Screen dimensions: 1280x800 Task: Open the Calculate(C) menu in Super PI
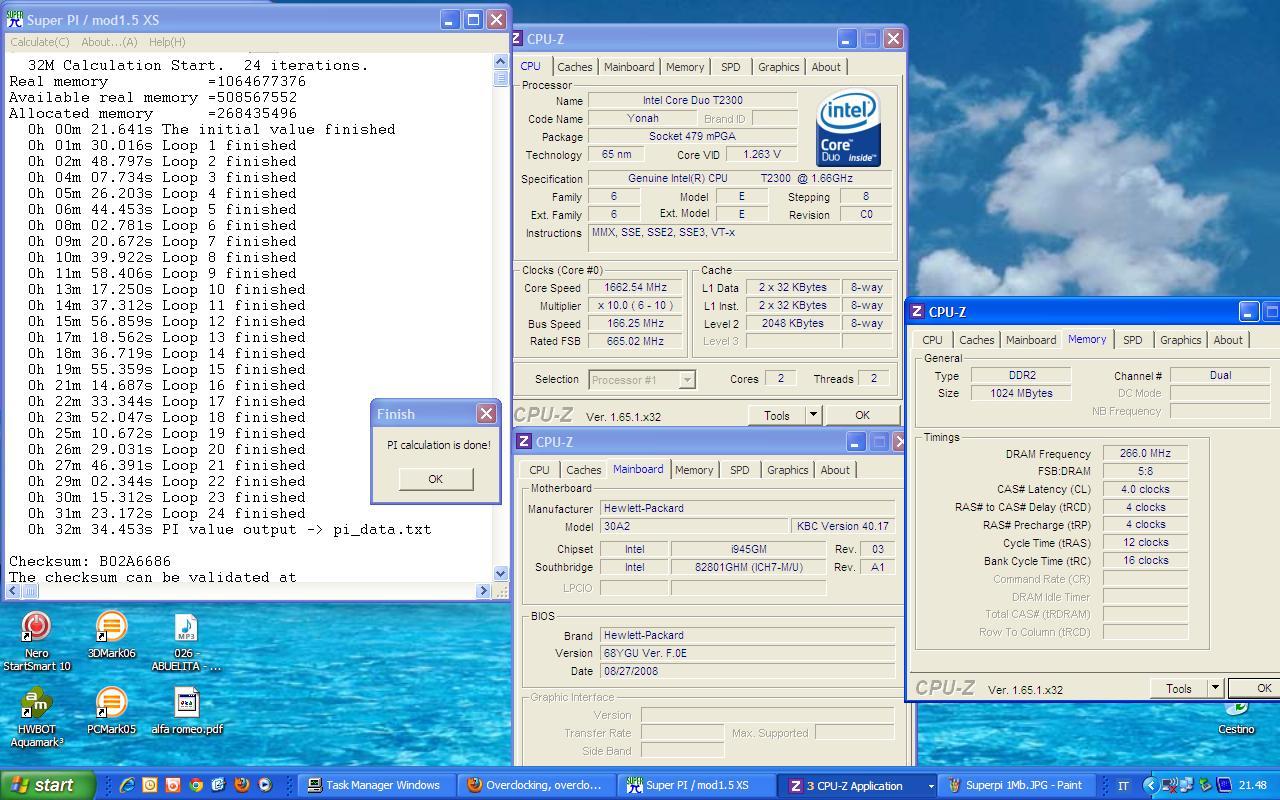point(40,42)
